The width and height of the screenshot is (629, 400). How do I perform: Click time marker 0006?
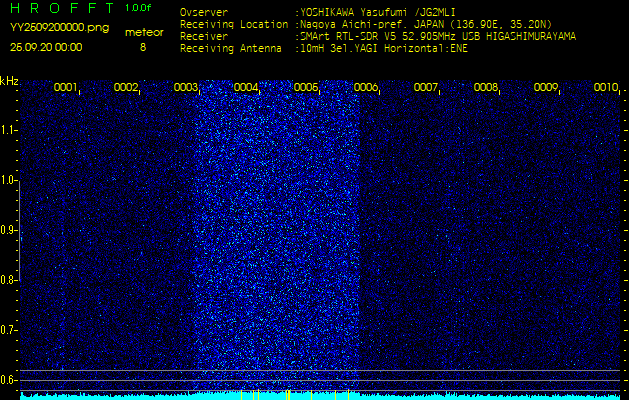pos(366,87)
